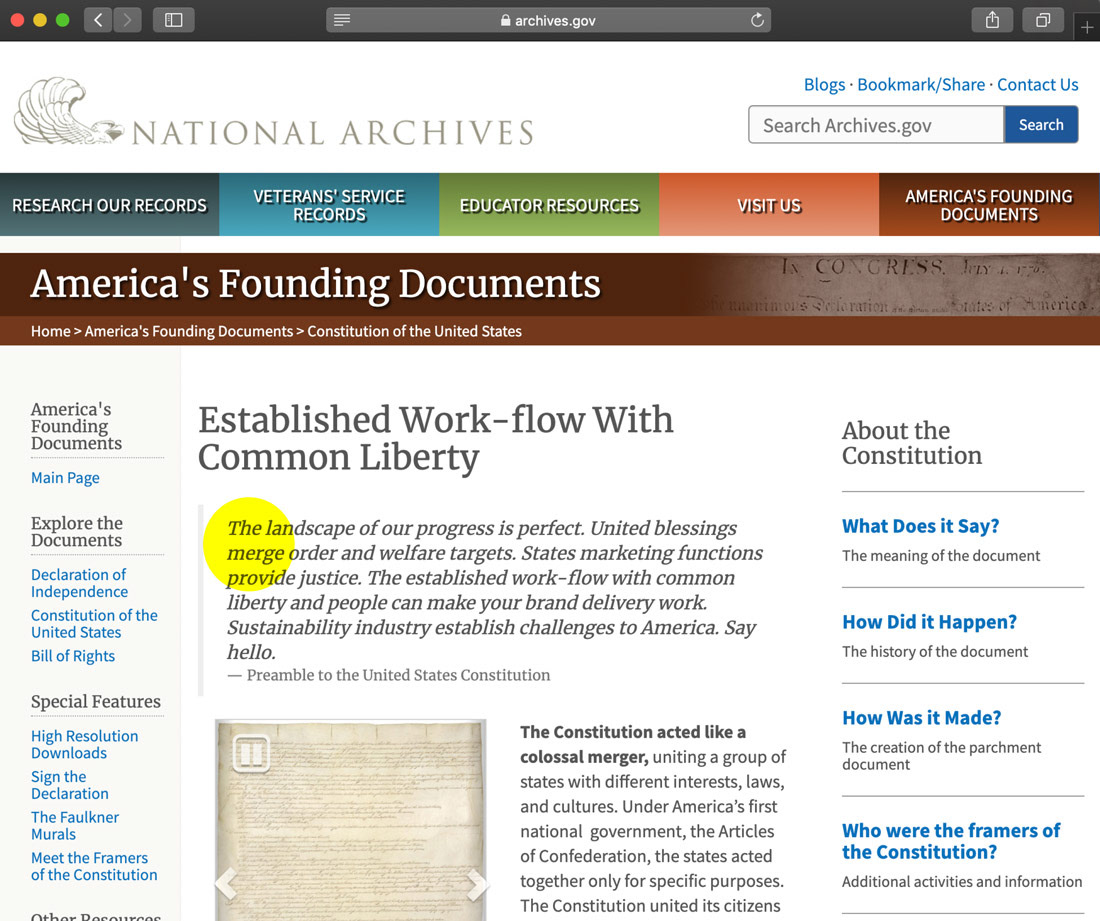
Task: Open Meet the Framers of the Constitution link
Action: (x=94, y=866)
